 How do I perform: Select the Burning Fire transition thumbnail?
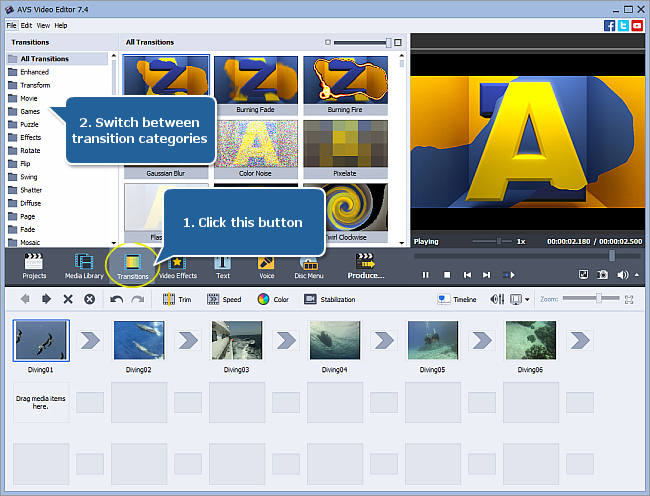point(345,85)
